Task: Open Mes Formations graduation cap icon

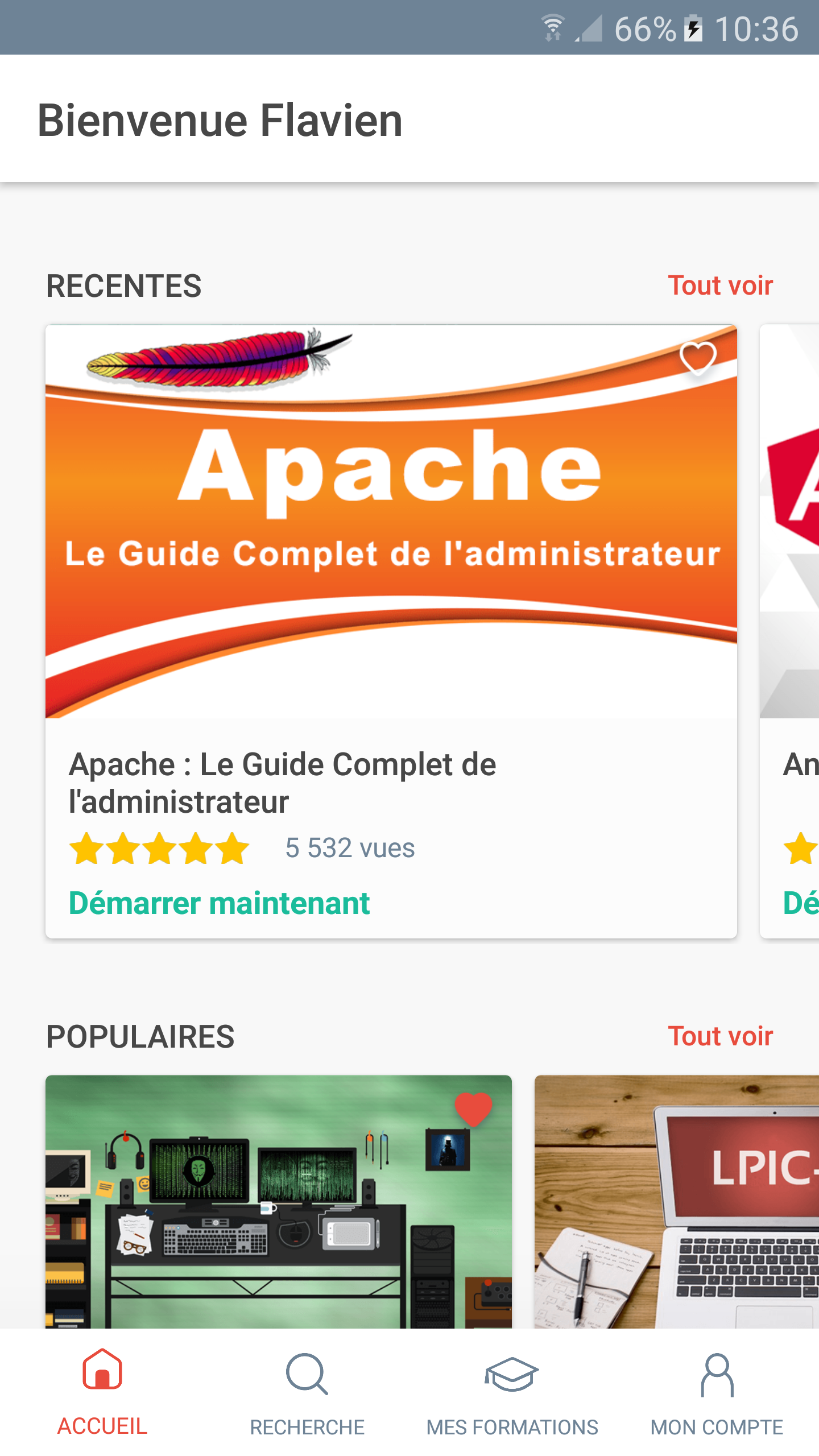Action: click(x=512, y=1374)
